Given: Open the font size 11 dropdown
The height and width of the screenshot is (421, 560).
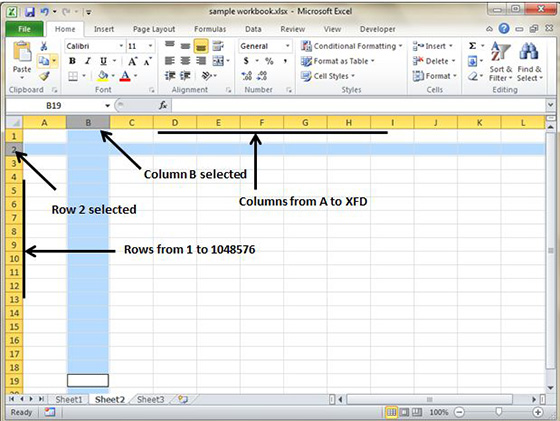Looking at the screenshot, I should [150, 46].
